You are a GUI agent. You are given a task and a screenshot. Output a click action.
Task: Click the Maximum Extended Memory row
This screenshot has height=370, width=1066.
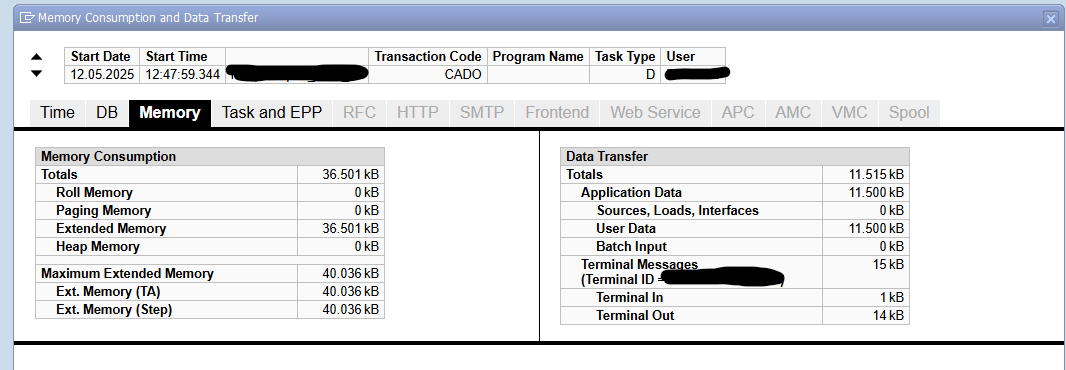209,273
